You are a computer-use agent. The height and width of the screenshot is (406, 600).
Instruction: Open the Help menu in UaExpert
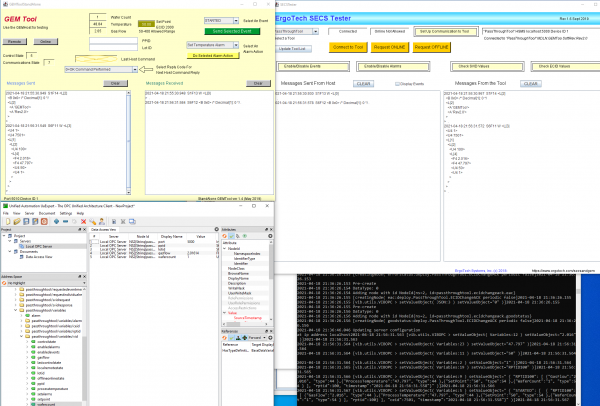click(80, 213)
